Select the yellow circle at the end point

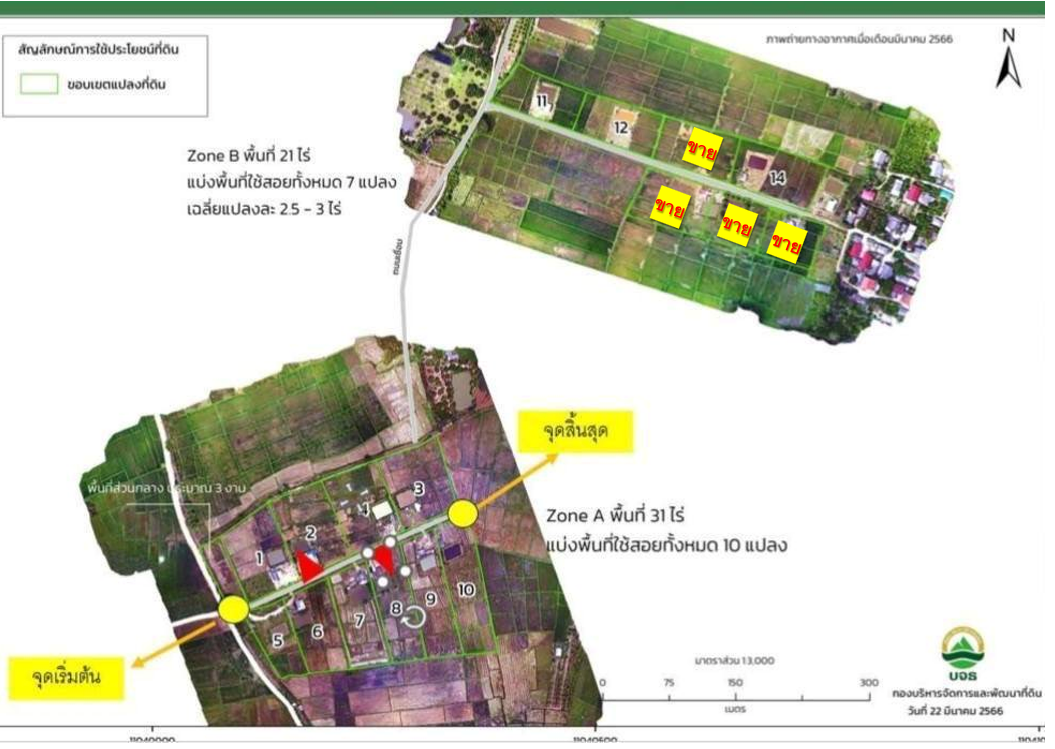click(x=463, y=514)
